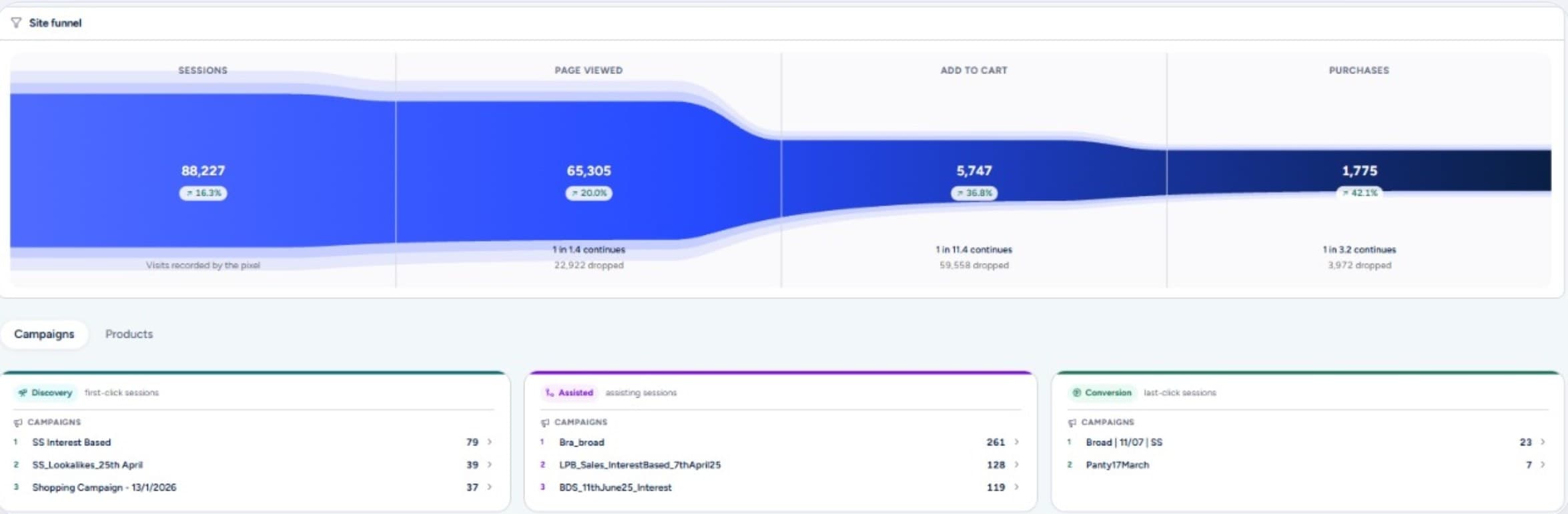Viewport: 1568px width, 514px height.
Task: Click megaphone icon in Assisted campaigns header
Action: coord(545,423)
